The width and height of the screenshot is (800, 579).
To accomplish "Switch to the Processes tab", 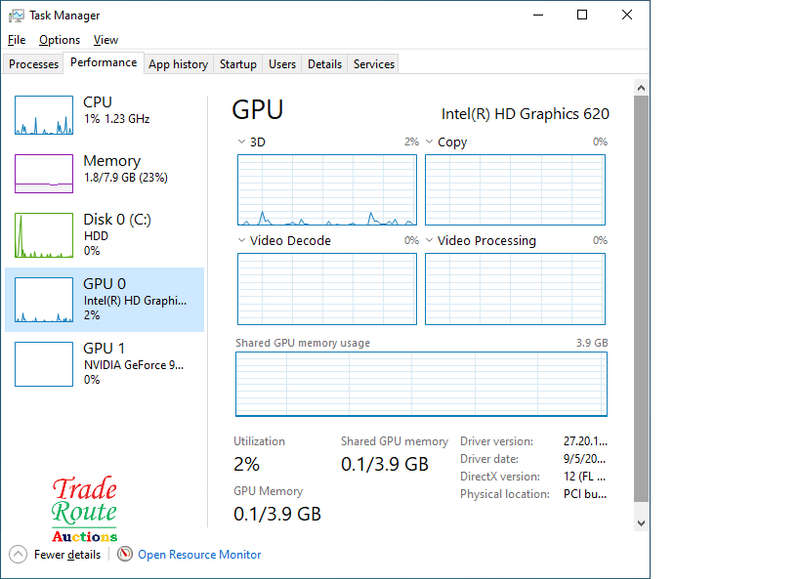I will coord(34,64).
